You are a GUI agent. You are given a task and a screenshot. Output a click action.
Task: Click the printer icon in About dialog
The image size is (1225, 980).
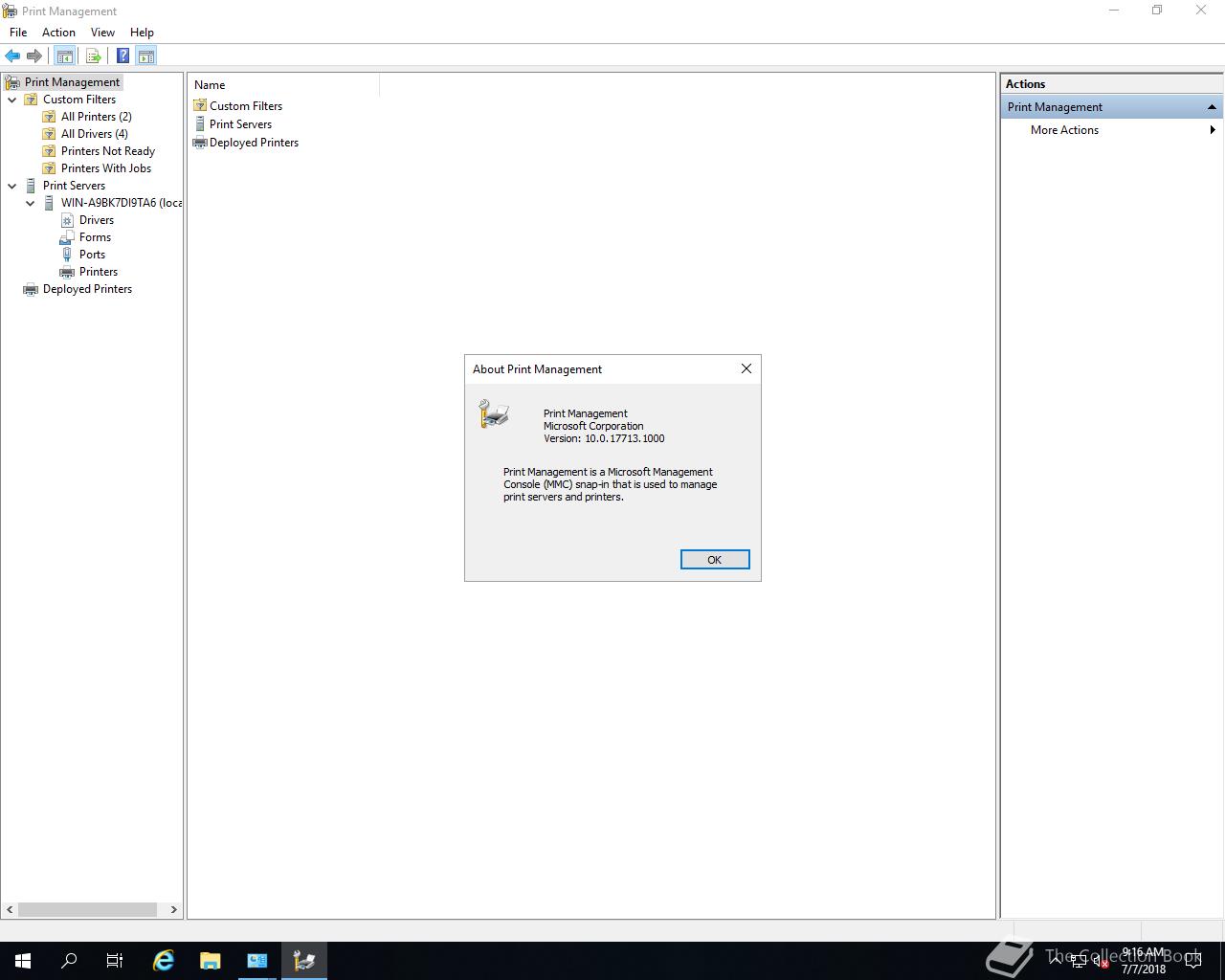point(494,414)
